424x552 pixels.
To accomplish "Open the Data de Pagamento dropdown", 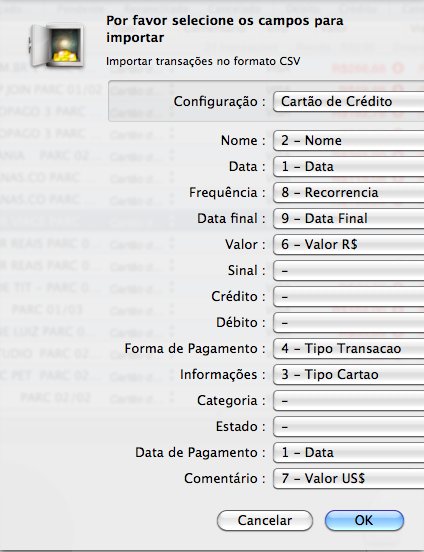I will pos(349,453).
